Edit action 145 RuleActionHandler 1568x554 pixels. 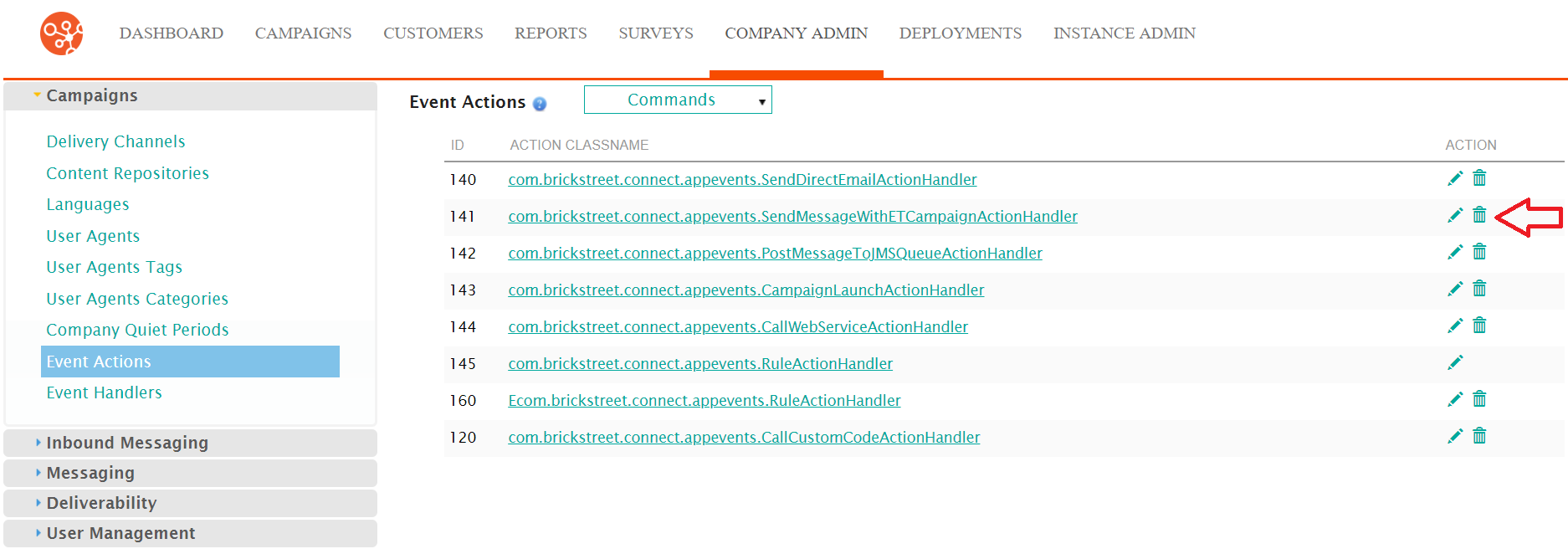pos(1455,362)
